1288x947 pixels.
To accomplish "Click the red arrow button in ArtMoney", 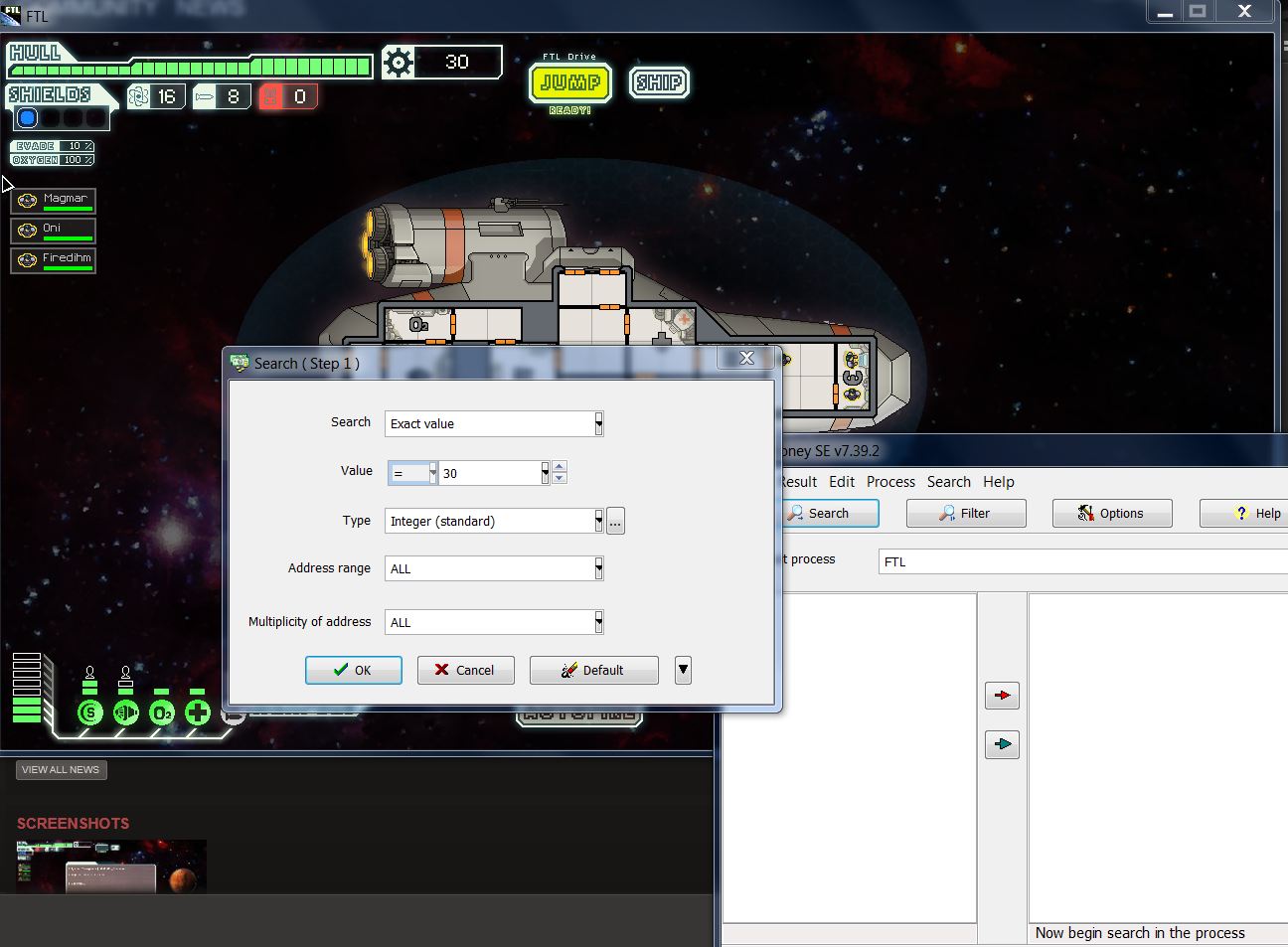I will [1002, 696].
